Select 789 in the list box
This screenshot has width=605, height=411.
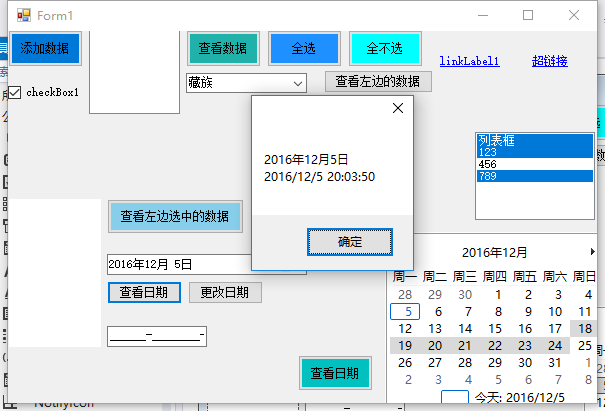coord(535,176)
